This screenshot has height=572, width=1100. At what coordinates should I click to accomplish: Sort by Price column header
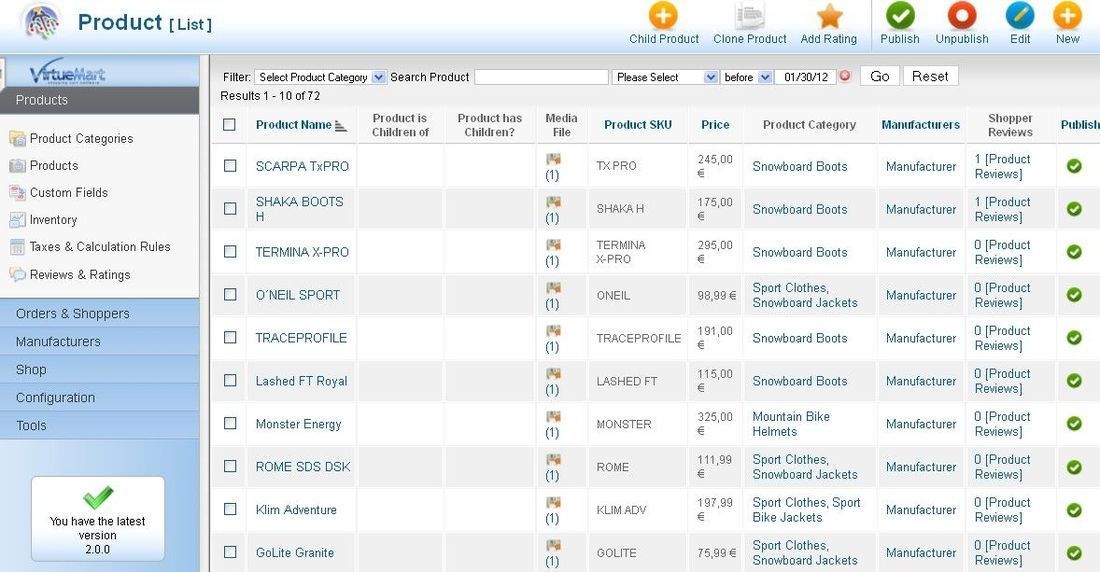tap(715, 125)
